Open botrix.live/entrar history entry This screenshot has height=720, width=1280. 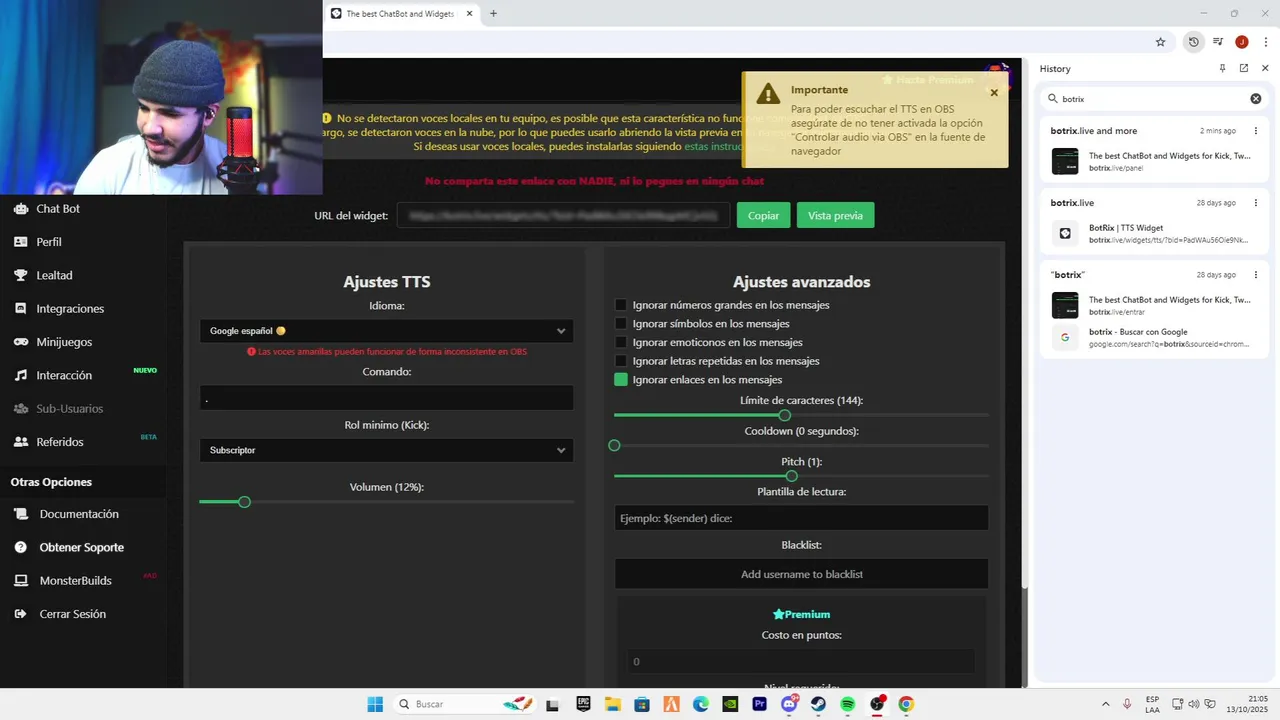(x=1155, y=305)
